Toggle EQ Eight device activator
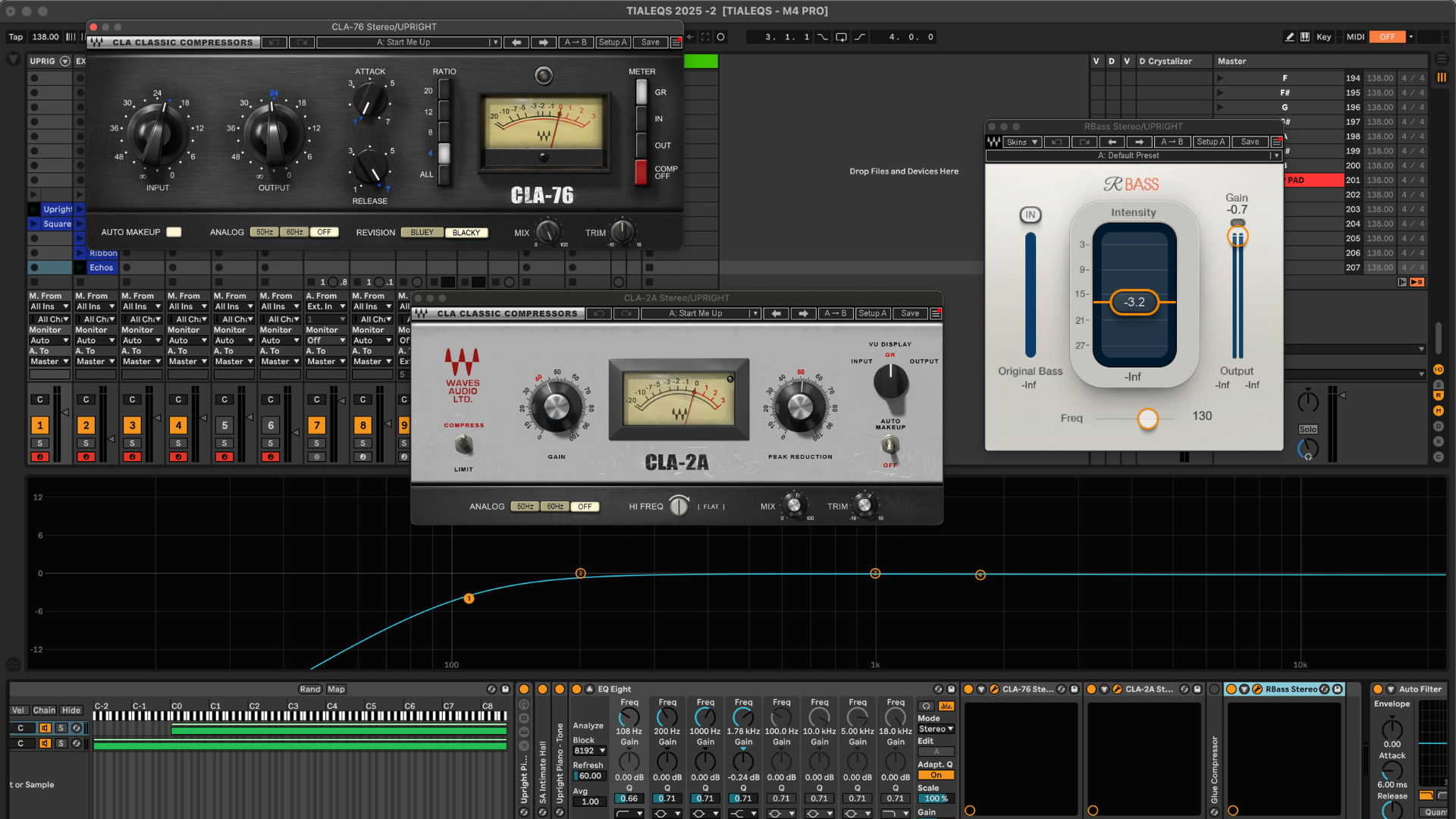 point(577,689)
